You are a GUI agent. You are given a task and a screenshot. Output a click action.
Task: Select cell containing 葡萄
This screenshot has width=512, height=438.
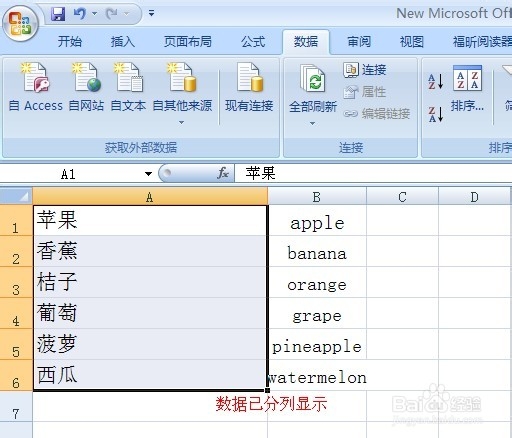pyautogui.click(x=150, y=313)
